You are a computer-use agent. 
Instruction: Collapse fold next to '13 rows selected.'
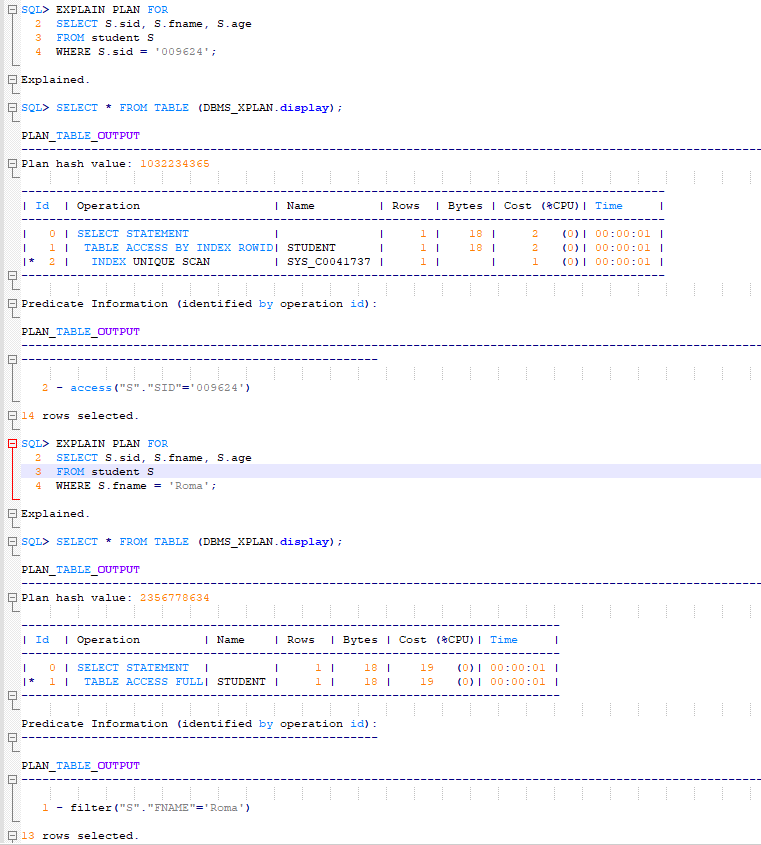[12, 836]
